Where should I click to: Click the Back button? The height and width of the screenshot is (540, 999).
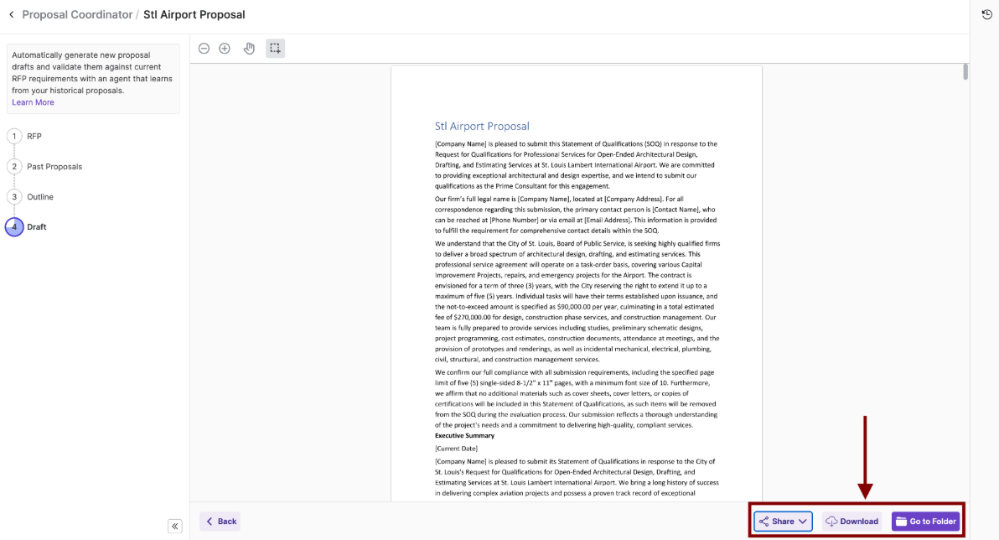coord(220,522)
